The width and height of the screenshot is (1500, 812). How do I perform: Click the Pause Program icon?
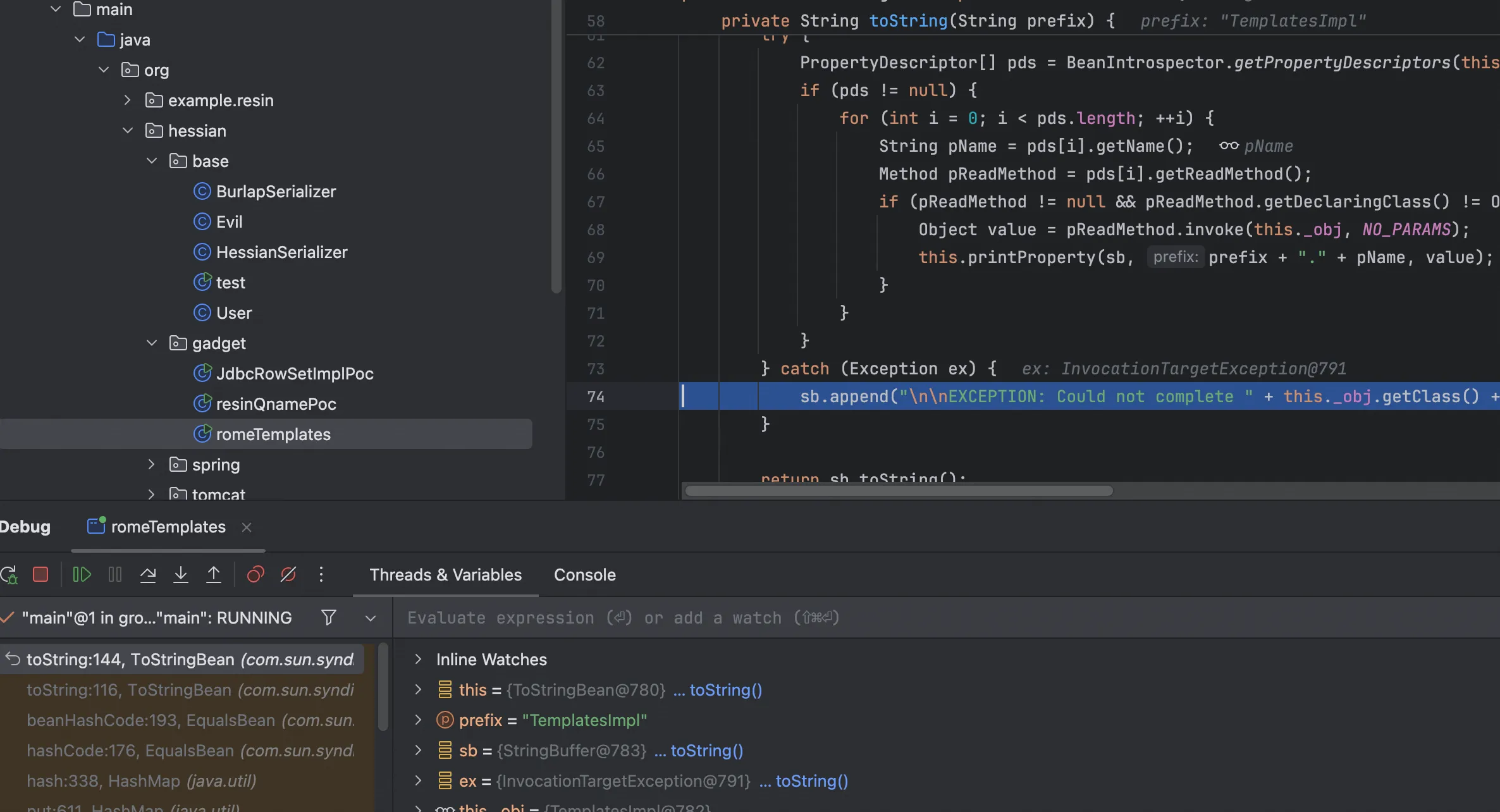(115, 575)
